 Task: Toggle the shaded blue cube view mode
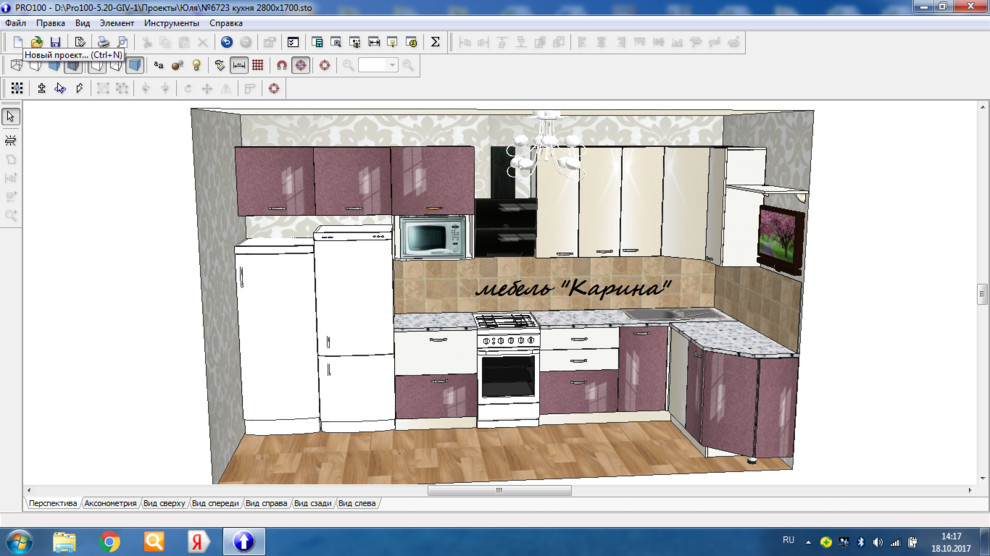point(134,65)
